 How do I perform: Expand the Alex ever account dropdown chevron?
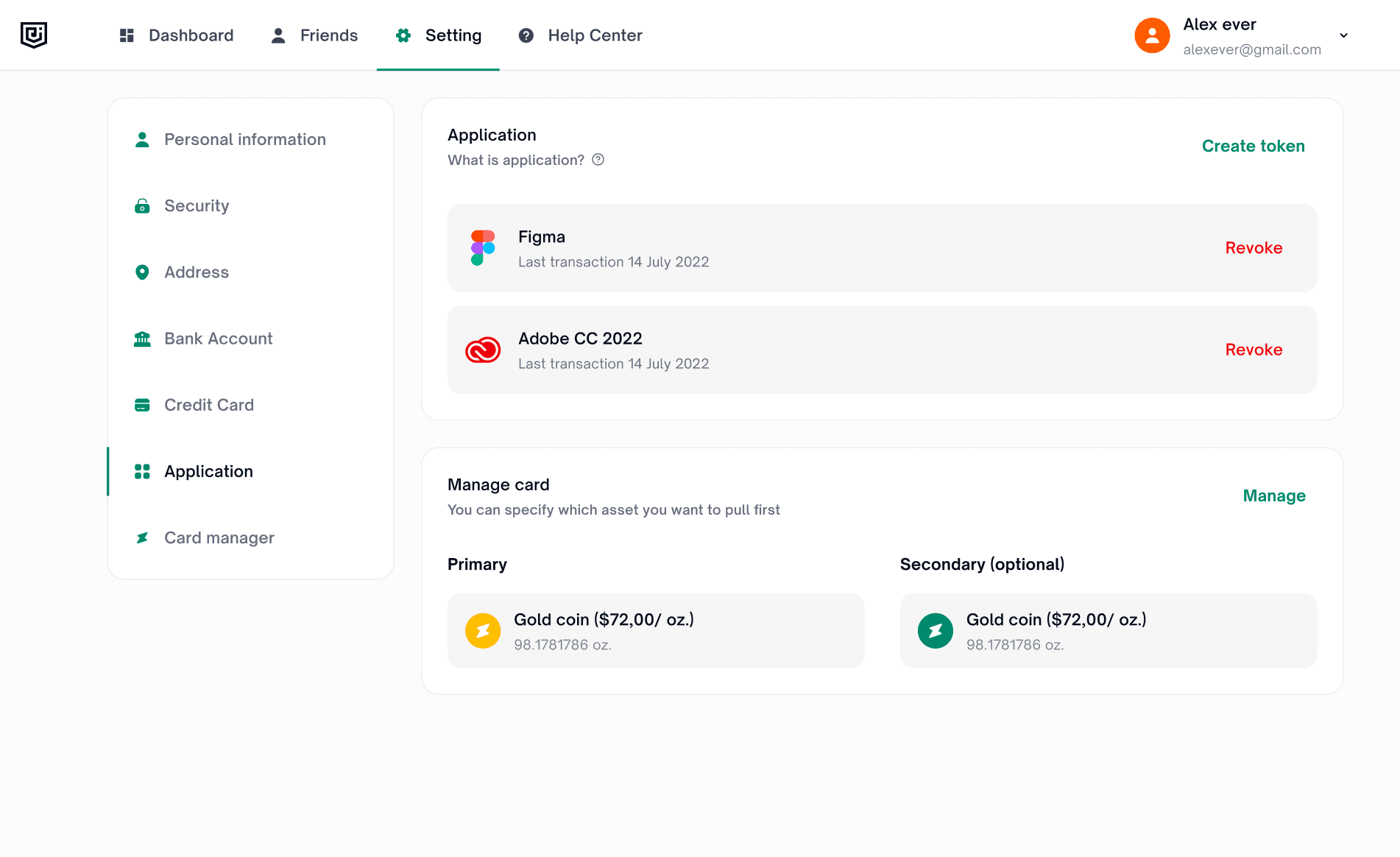1343,35
